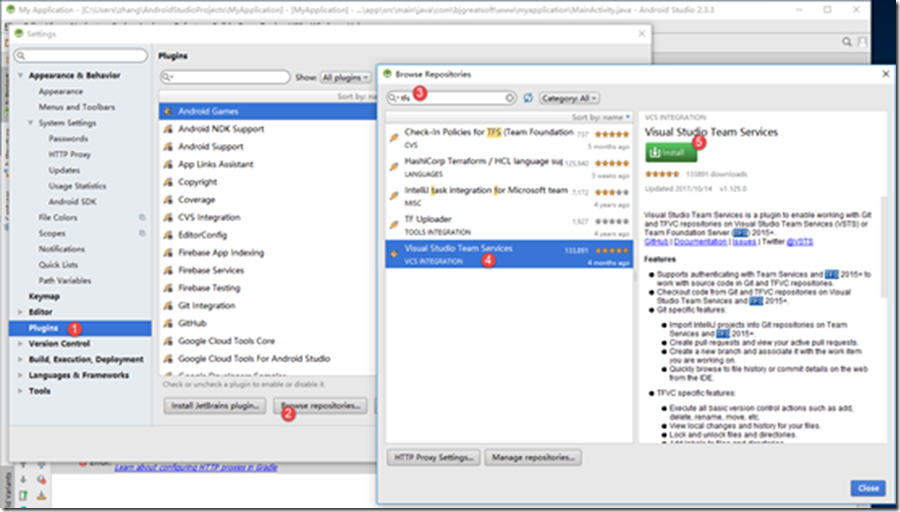Expand the Tools node

21,391
